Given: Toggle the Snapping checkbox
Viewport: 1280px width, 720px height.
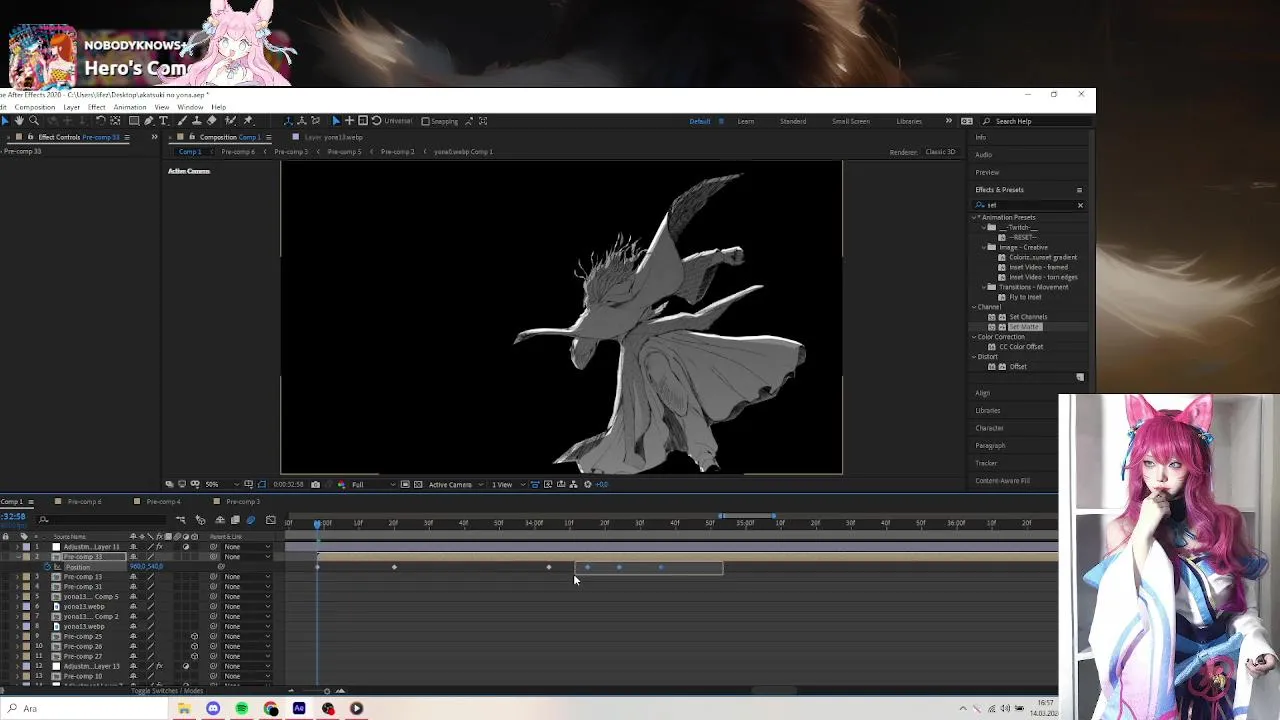Looking at the screenshot, I should click(426, 121).
